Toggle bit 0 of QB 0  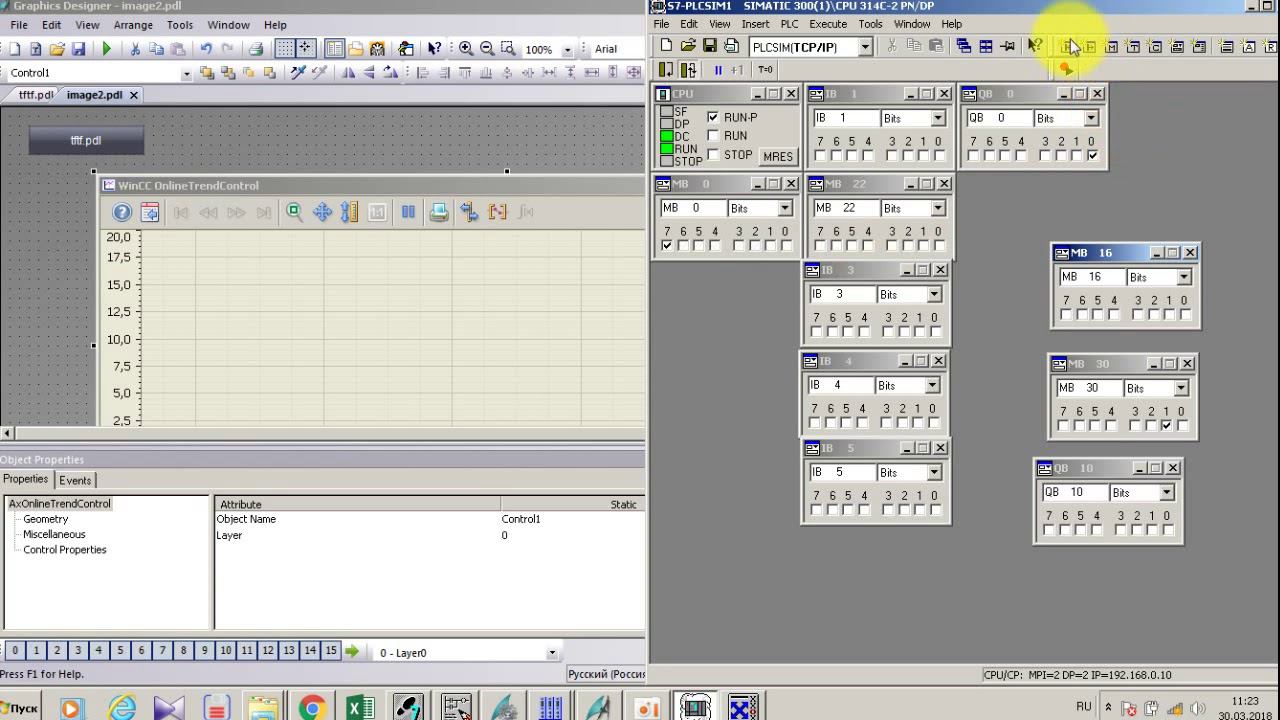tap(1092, 156)
